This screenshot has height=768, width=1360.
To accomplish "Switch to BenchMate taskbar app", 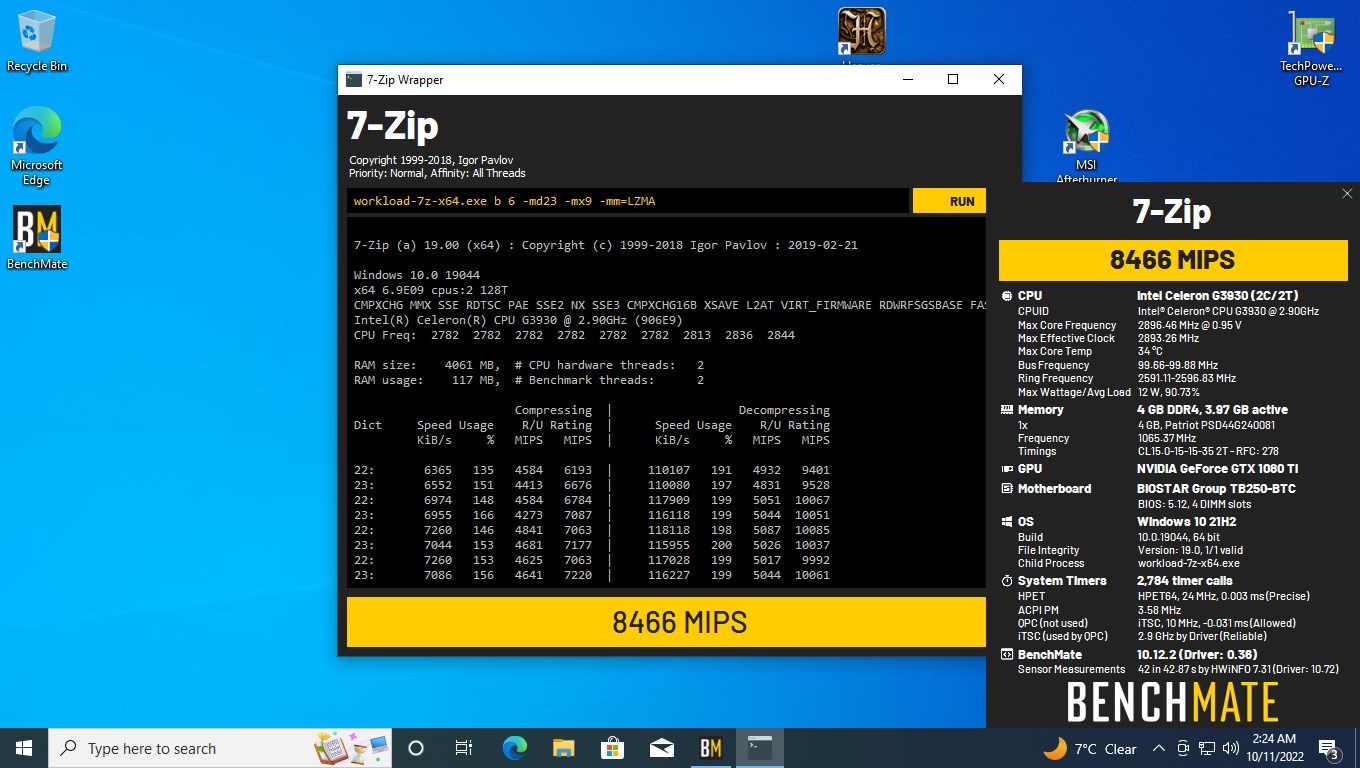I will (710, 748).
